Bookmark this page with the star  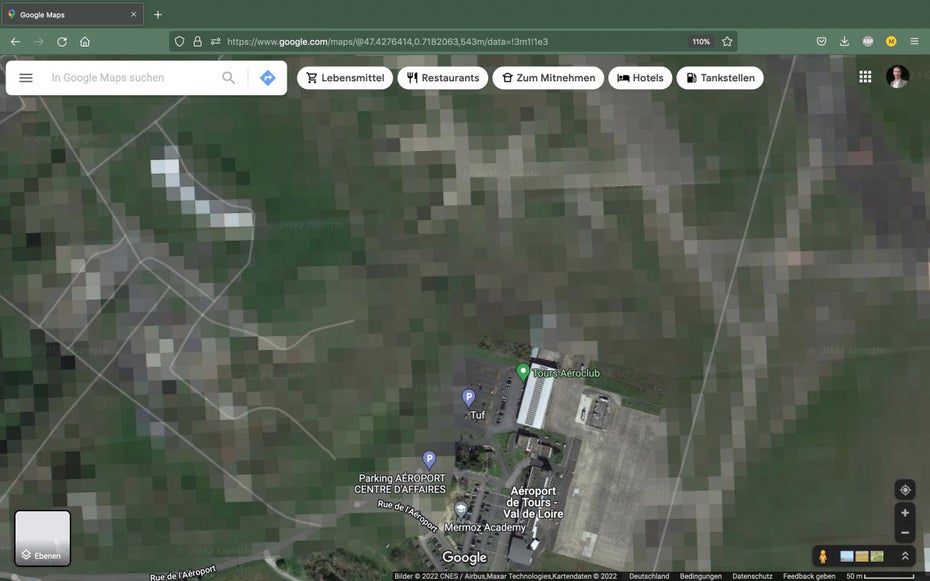[x=727, y=41]
